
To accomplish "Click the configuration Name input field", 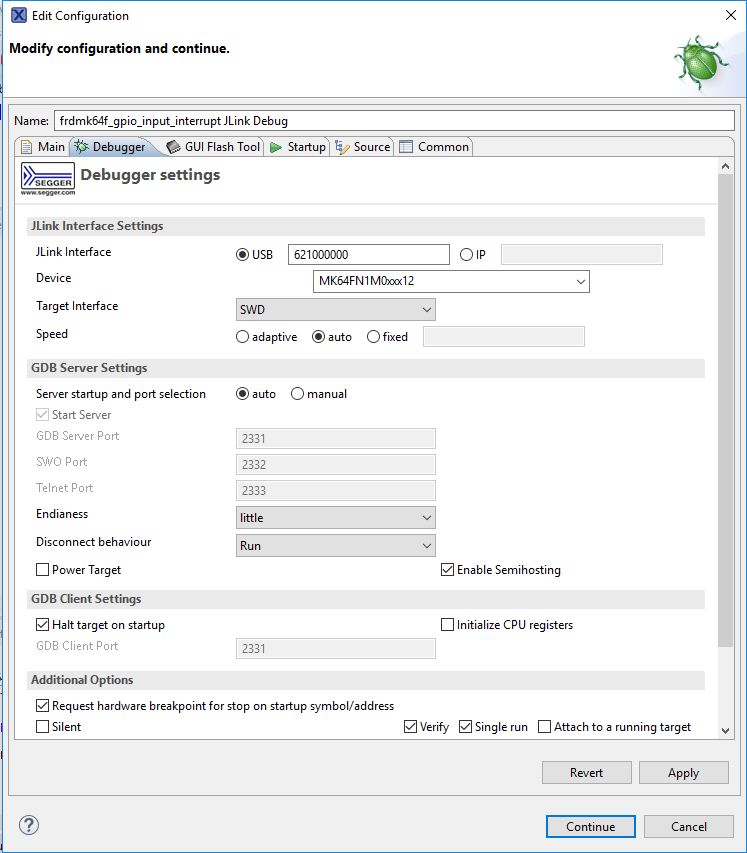I will coord(394,121).
